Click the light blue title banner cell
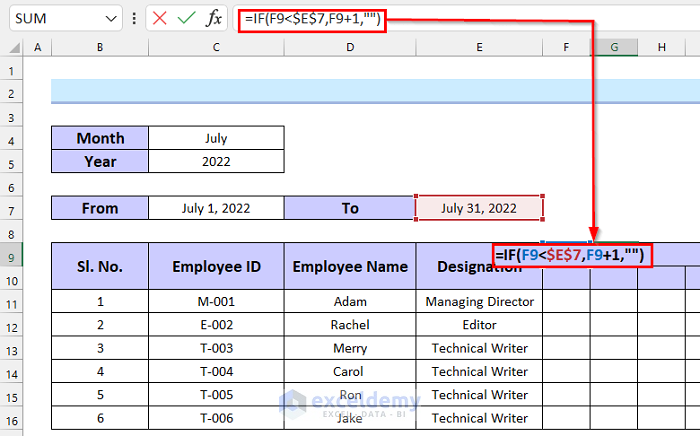The height and width of the screenshot is (436, 700). (375, 91)
